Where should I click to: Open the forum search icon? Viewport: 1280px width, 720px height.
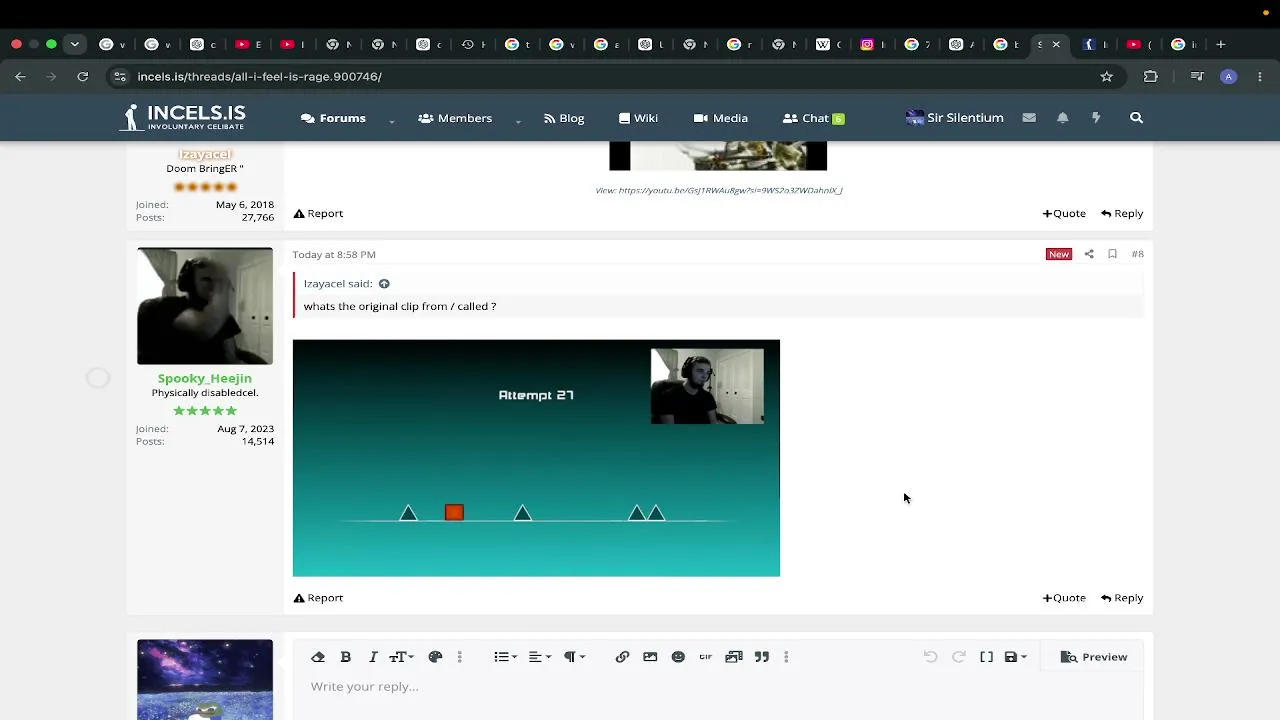(1136, 118)
